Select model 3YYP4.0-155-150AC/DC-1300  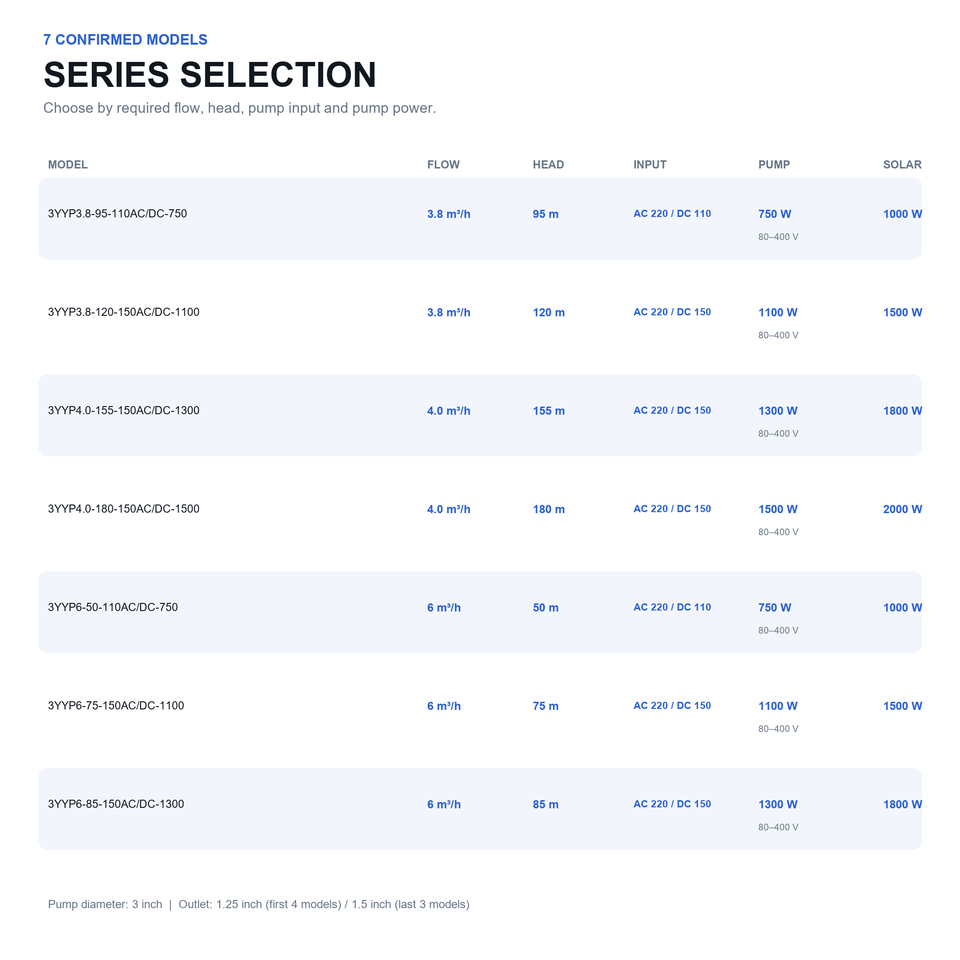[x=480, y=416]
